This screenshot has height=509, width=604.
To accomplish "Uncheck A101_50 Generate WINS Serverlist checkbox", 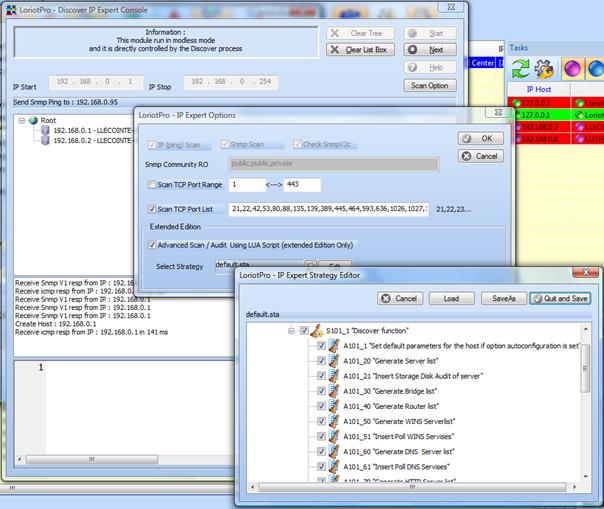I will (x=321, y=421).
